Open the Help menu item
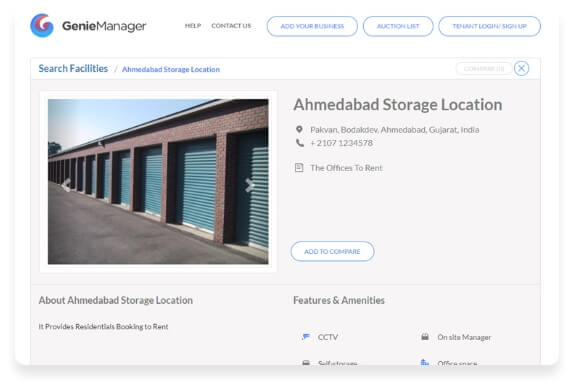This screenshot has height=390, width=574. click(x=193, y=26)
